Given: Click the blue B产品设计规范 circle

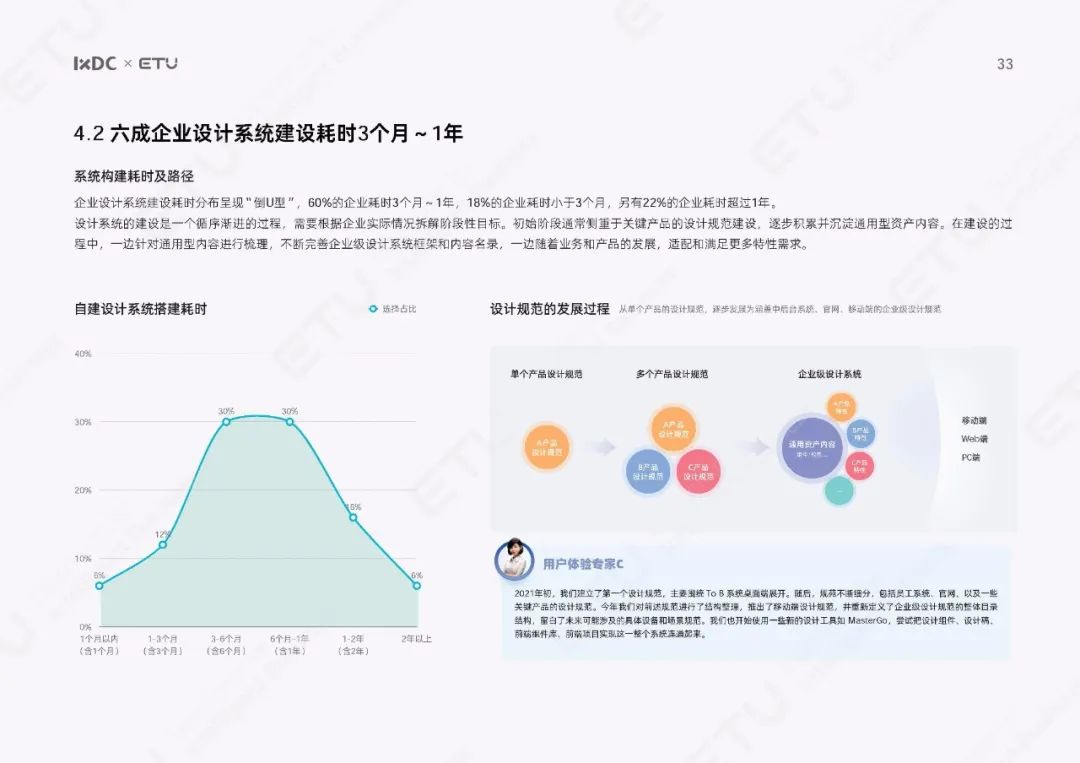Looking at the screenshot, I should [x=647, y=472].
